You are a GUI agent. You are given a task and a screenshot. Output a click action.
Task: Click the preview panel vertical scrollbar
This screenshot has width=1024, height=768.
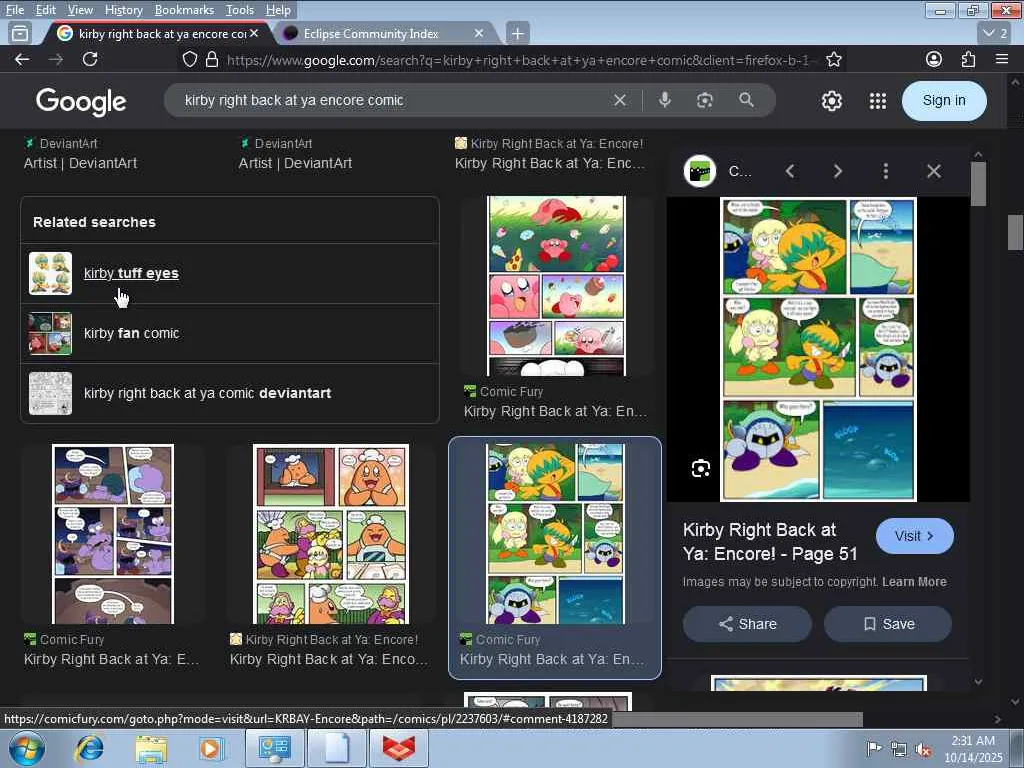tap(978, 184)
